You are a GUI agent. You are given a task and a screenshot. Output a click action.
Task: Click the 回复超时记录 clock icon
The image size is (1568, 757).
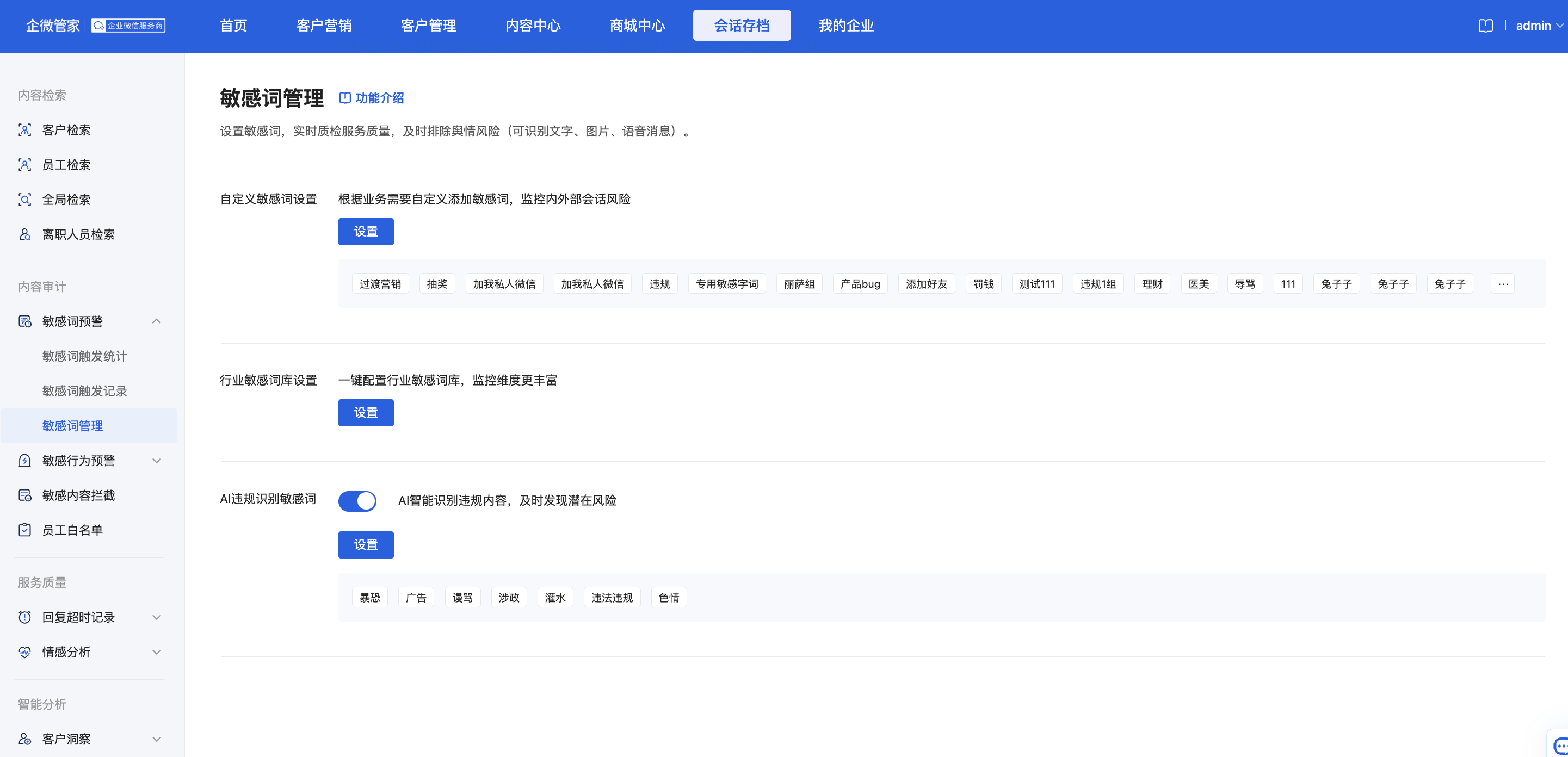pos(25,617)
